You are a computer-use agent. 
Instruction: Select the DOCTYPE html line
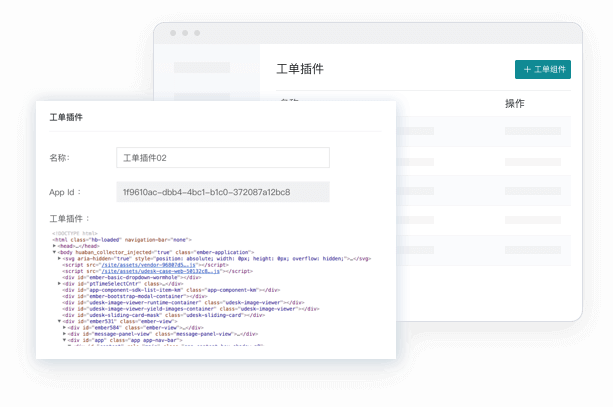tap(75, 233)
